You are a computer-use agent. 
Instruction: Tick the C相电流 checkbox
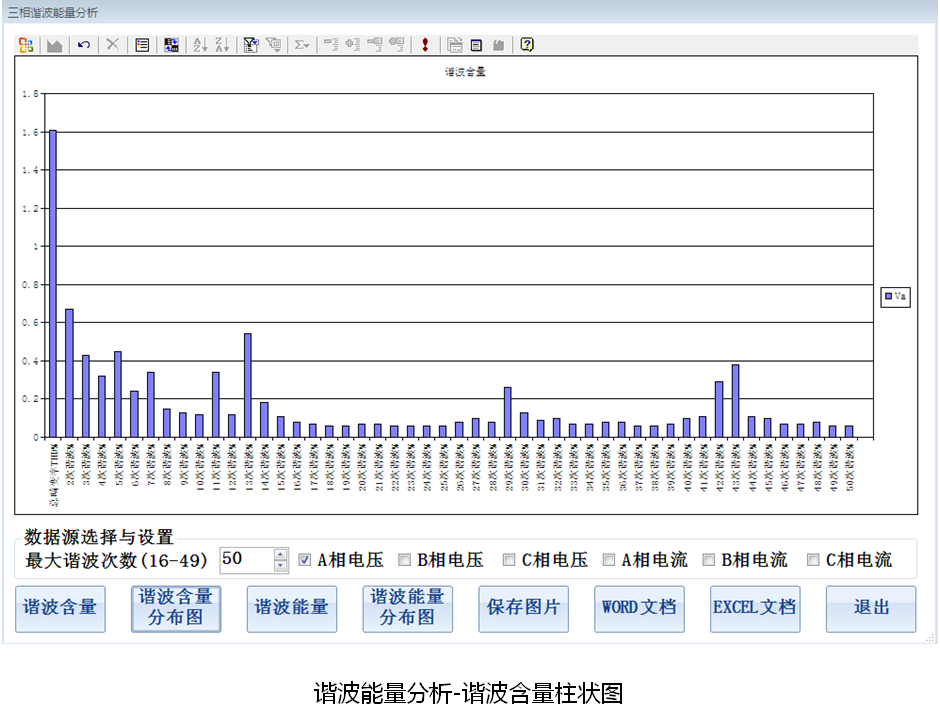(813, 560)
